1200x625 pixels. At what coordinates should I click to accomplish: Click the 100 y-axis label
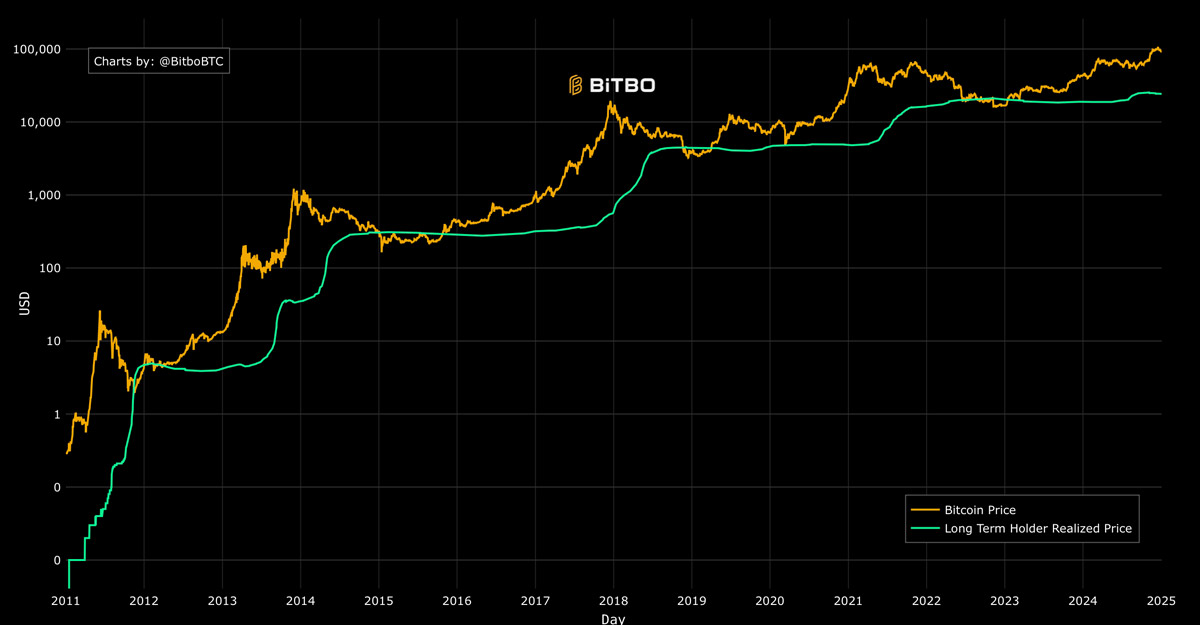(51, 268)
